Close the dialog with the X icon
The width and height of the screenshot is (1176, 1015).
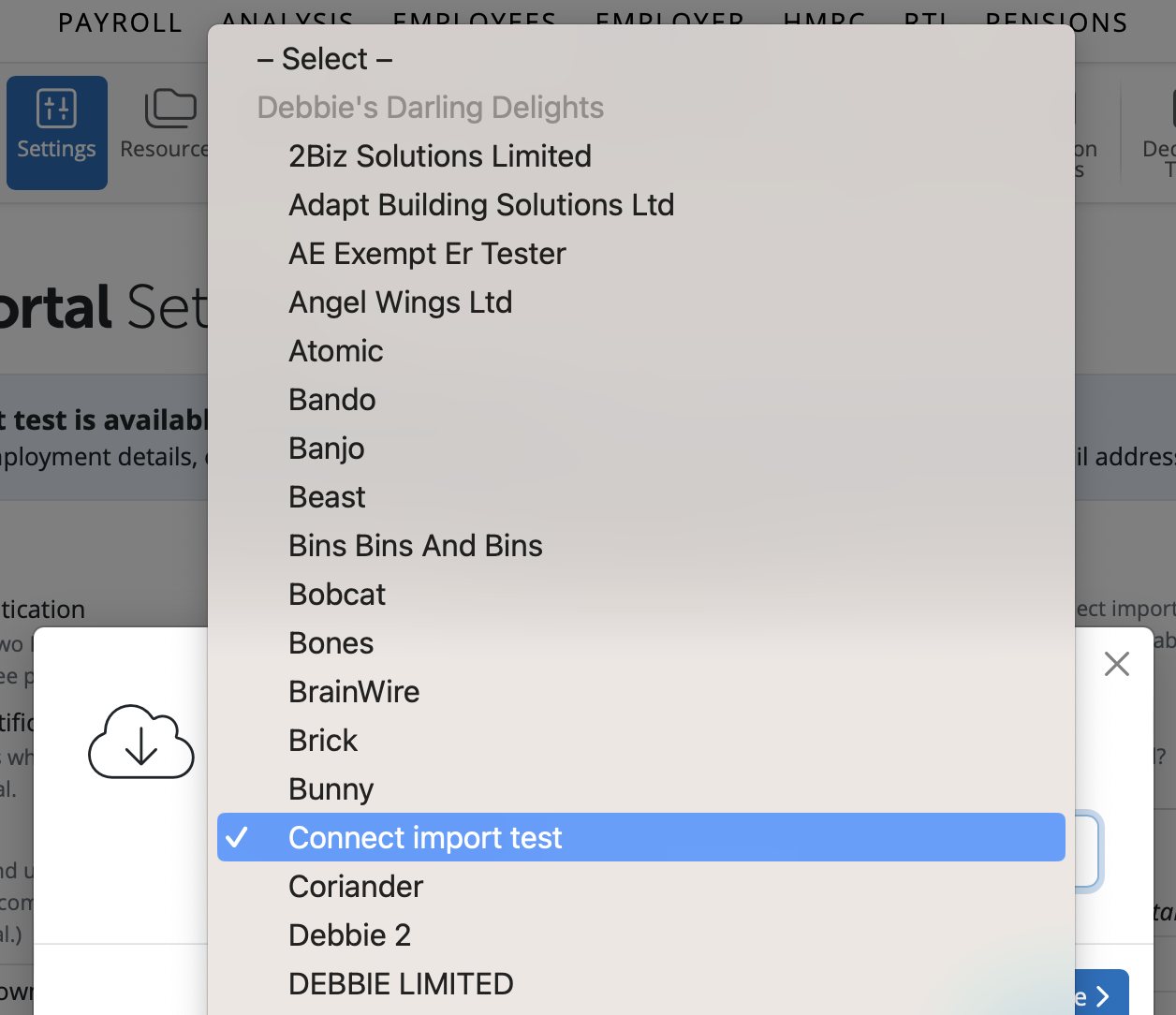(x=1116, y=664)
